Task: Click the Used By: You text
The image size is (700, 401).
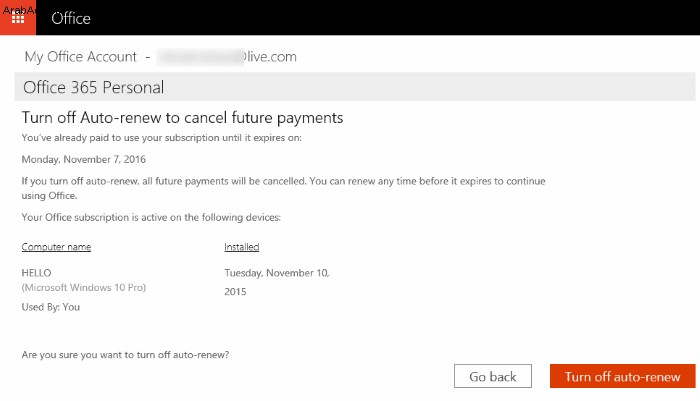Action: [x=51, y=307]
